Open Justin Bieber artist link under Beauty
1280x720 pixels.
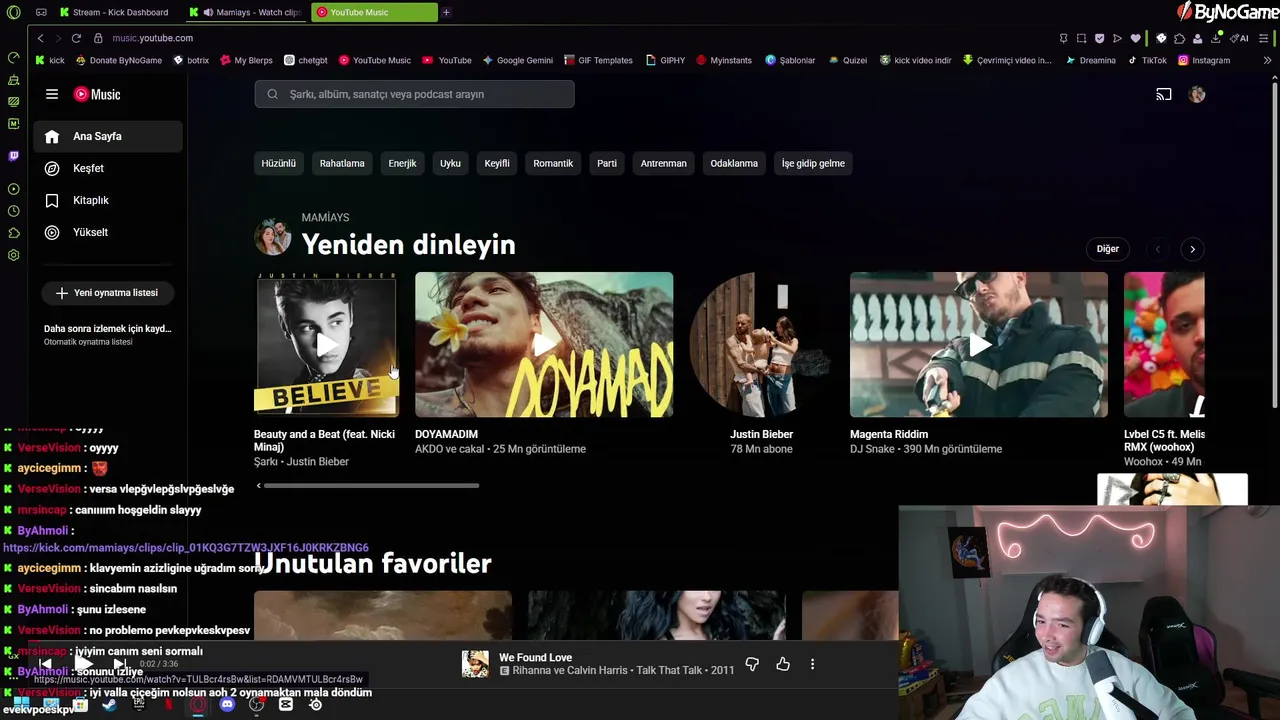[318, 462]
